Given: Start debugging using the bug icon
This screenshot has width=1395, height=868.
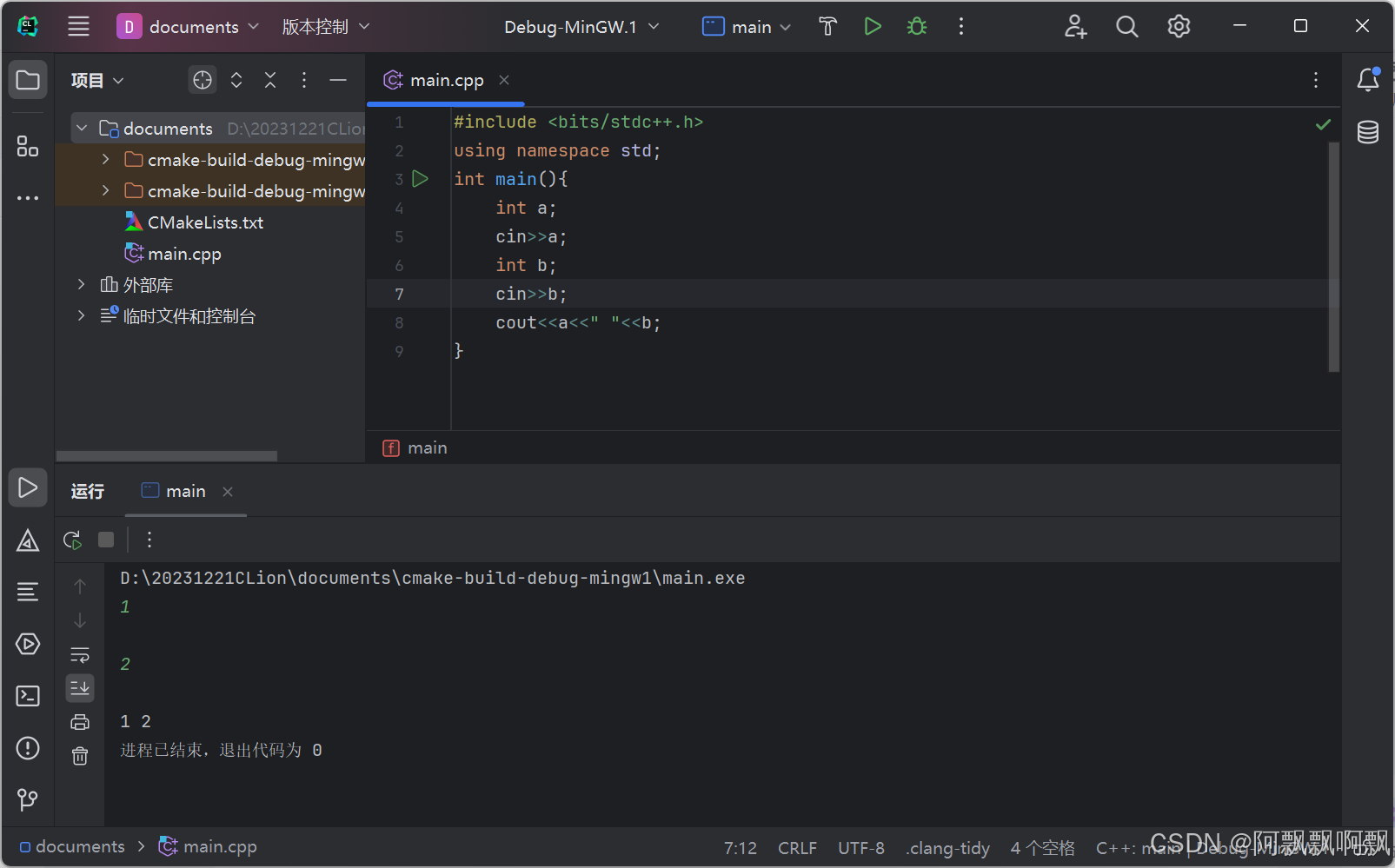Looking at the screenshot, I should (916, 26).
